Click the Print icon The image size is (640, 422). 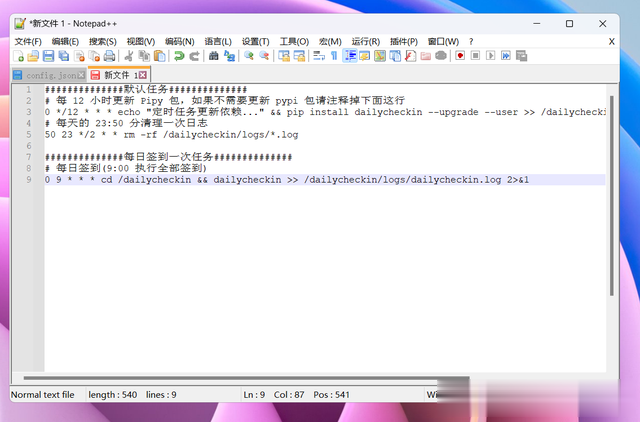click(109, 56)
